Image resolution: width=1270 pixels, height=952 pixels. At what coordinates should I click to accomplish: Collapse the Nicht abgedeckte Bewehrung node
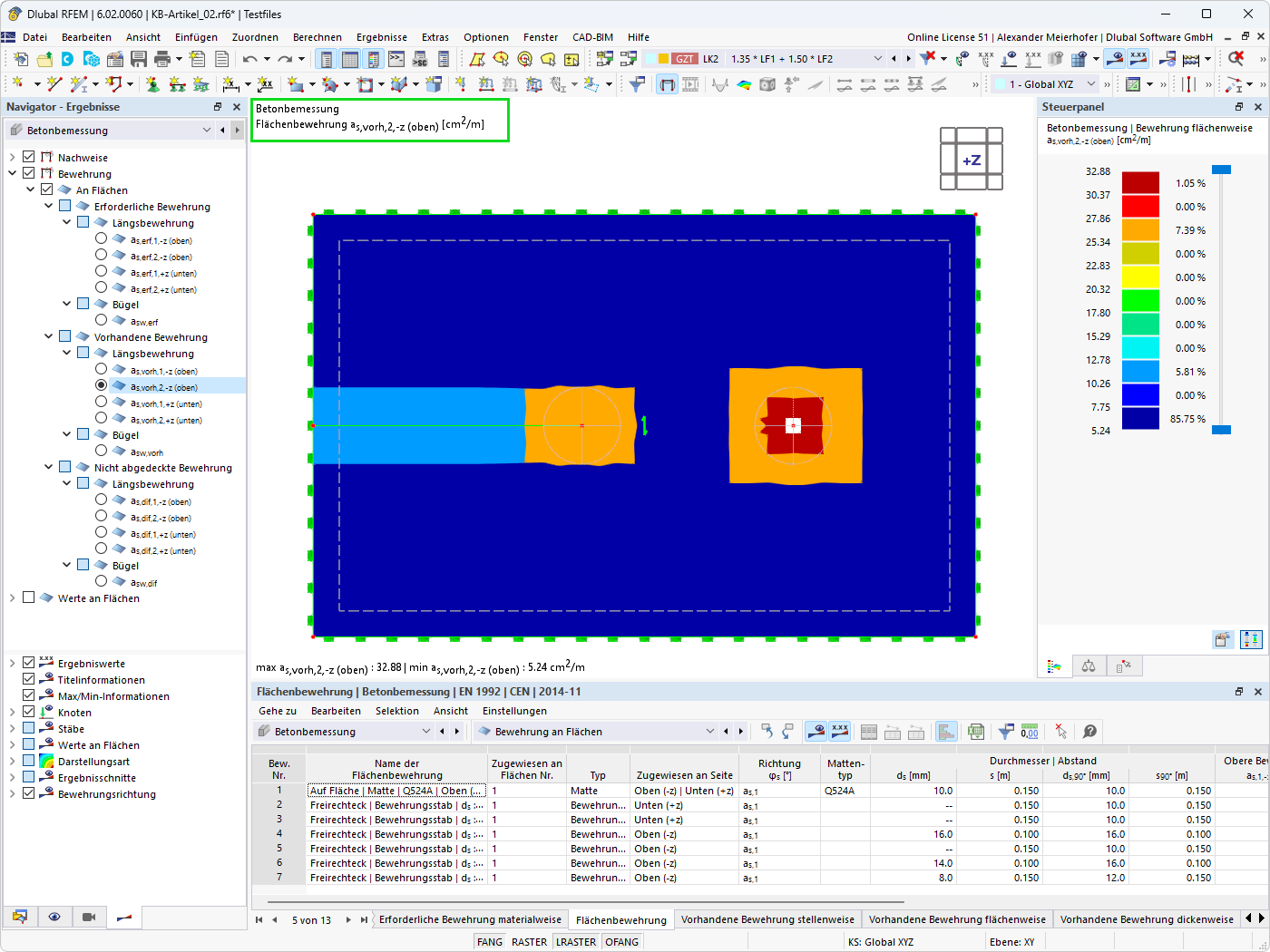click(x=49, y=468)
